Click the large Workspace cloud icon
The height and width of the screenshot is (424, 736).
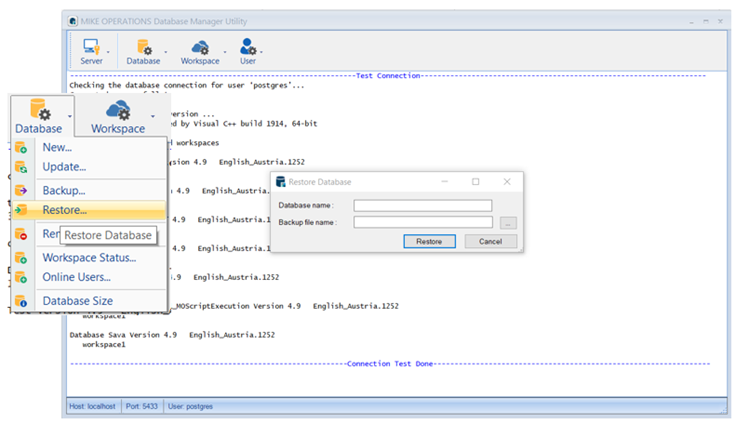point(118,110)
